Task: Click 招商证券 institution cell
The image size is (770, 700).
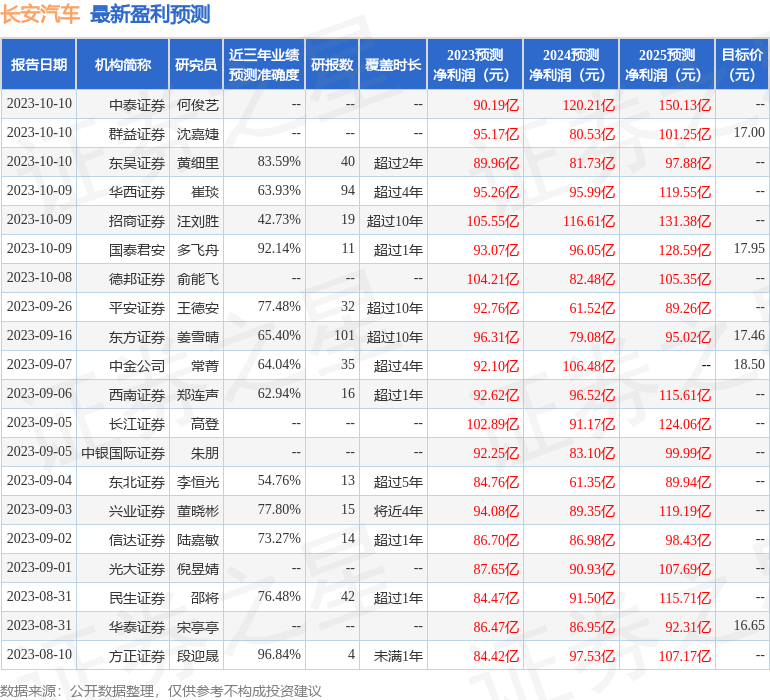Action: click(137, 221)
